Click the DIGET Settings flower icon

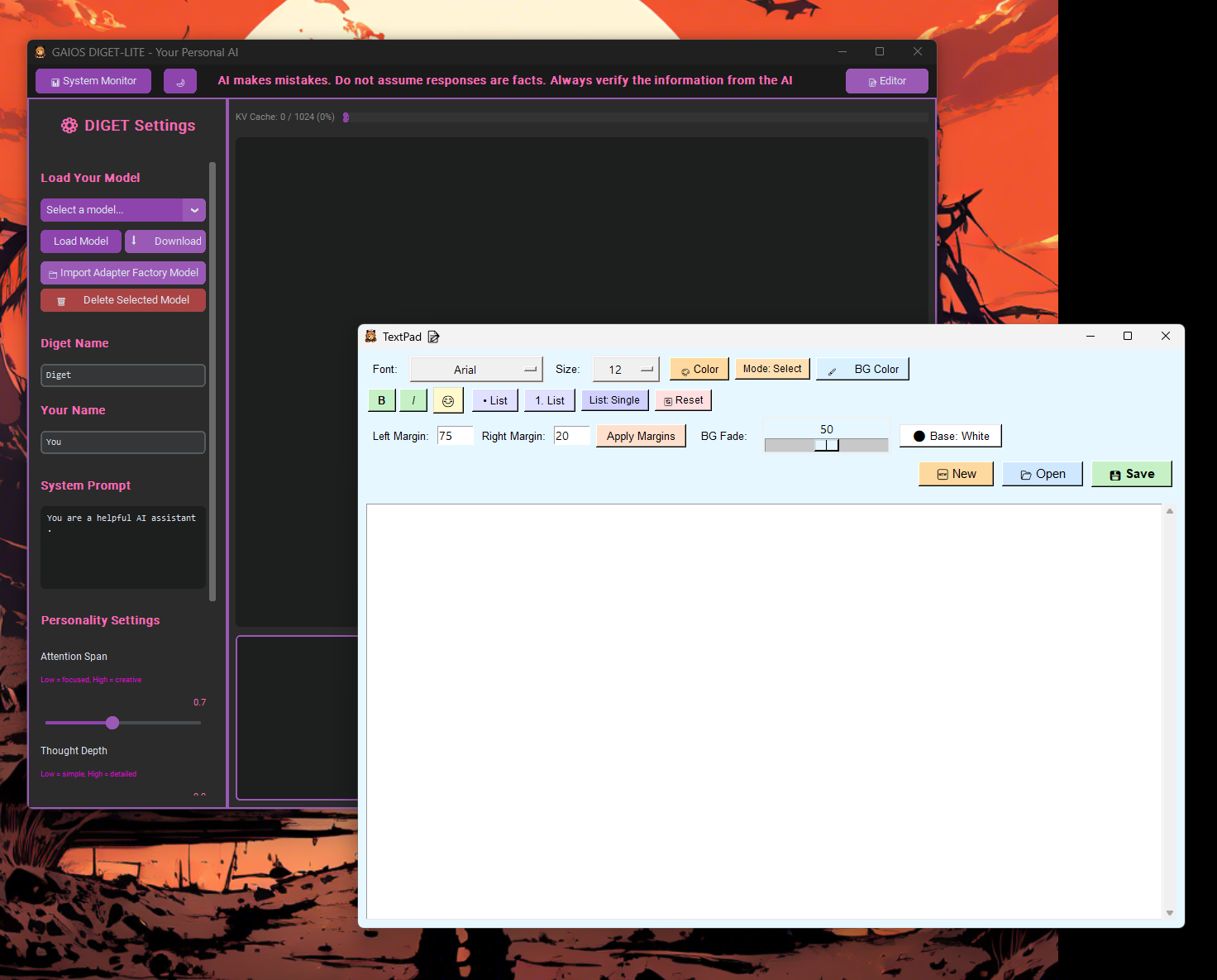(x=69, y=126)
